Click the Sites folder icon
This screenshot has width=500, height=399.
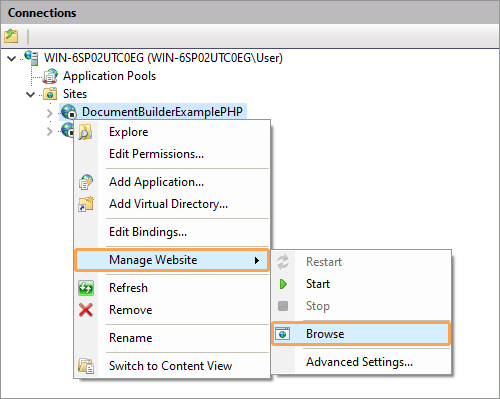click(x=50, y=94)
